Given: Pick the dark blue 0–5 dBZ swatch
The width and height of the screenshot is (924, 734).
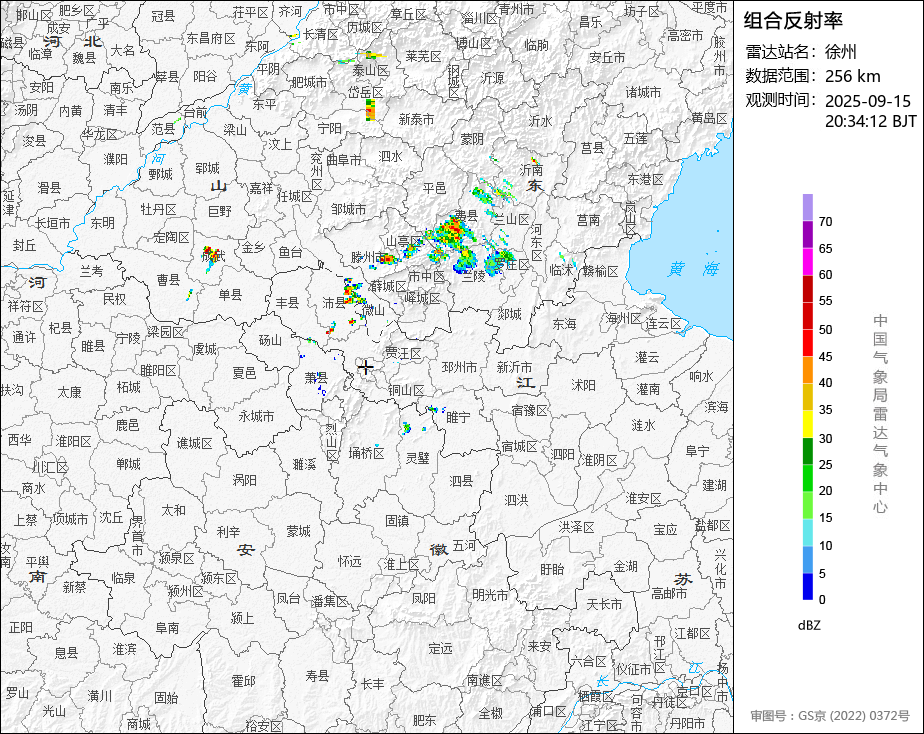Looking at the screenshot, I should [807, 587].
